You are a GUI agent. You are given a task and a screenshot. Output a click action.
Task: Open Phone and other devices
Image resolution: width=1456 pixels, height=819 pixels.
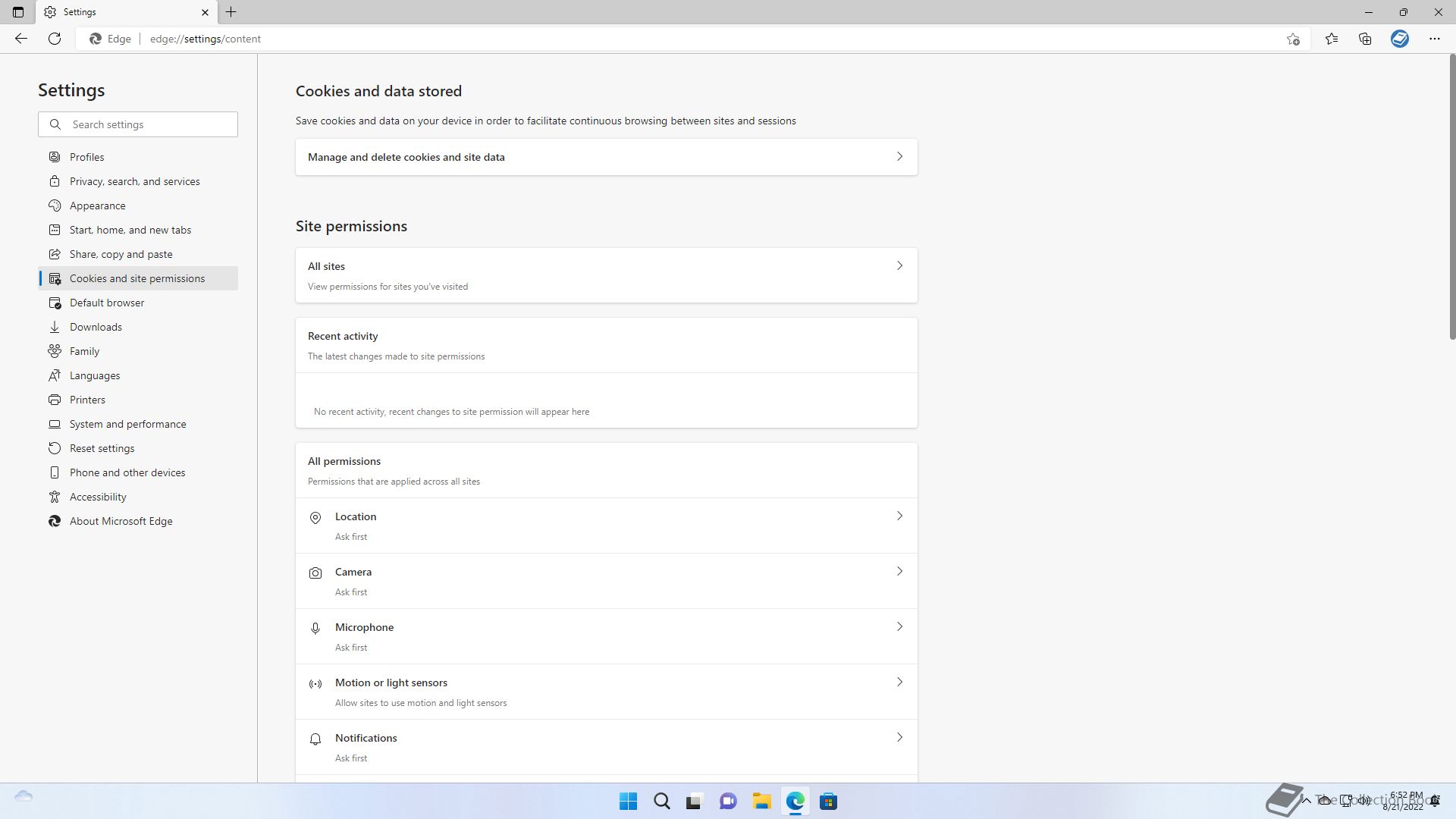tap(138, 472)
